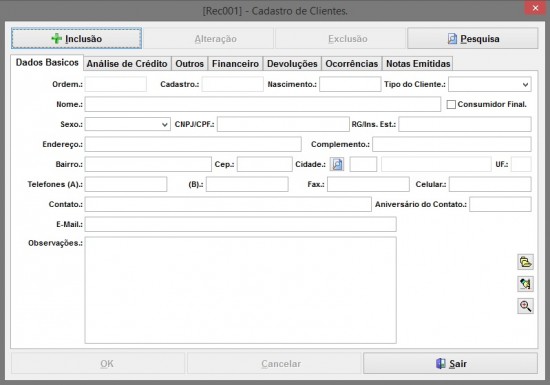This screenshot has width=550, height=385.
Task: Focus the Nascimento field
Action: [350, 85]
